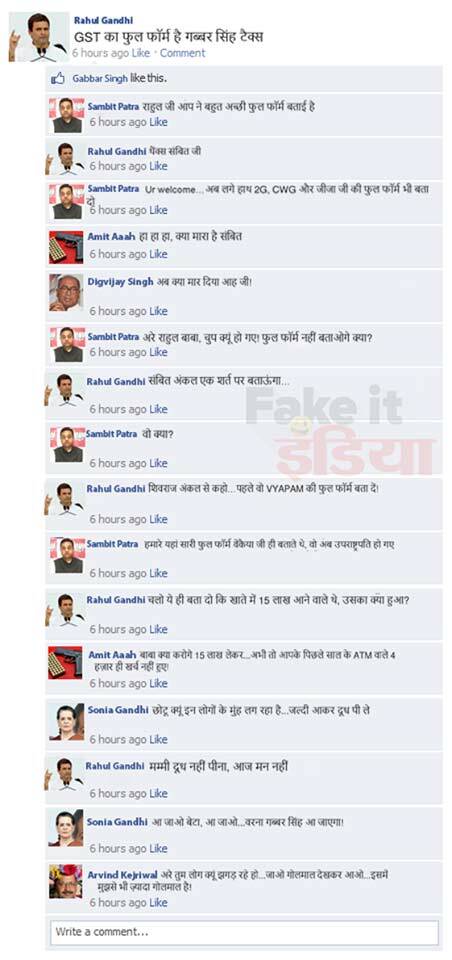Like Sambit Patra's first comment

coord(158,122)
